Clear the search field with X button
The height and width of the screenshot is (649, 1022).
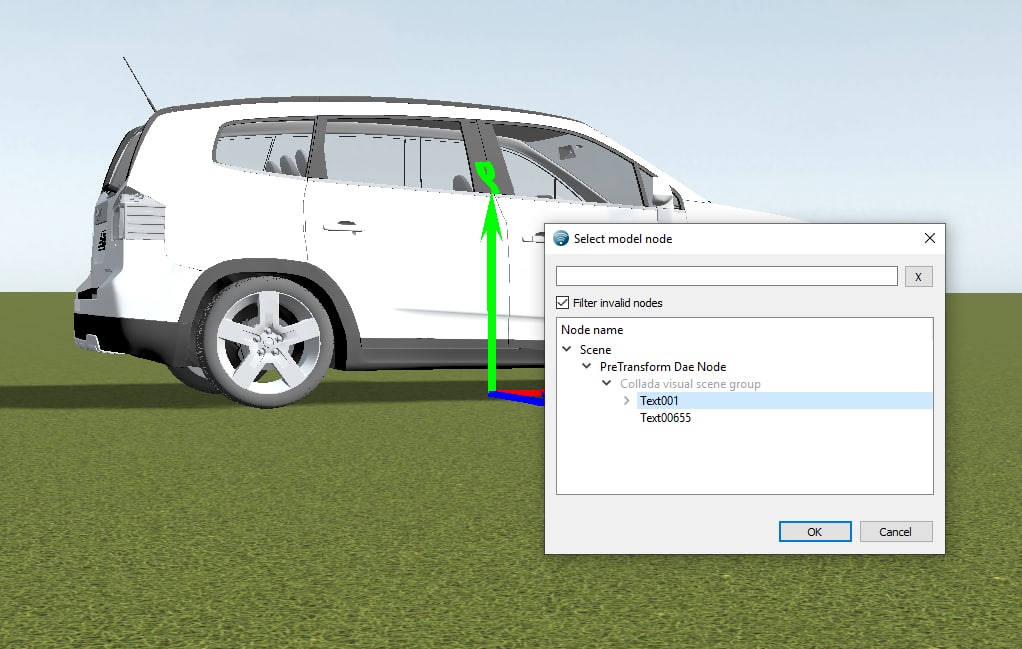click(x=918, y=276)
